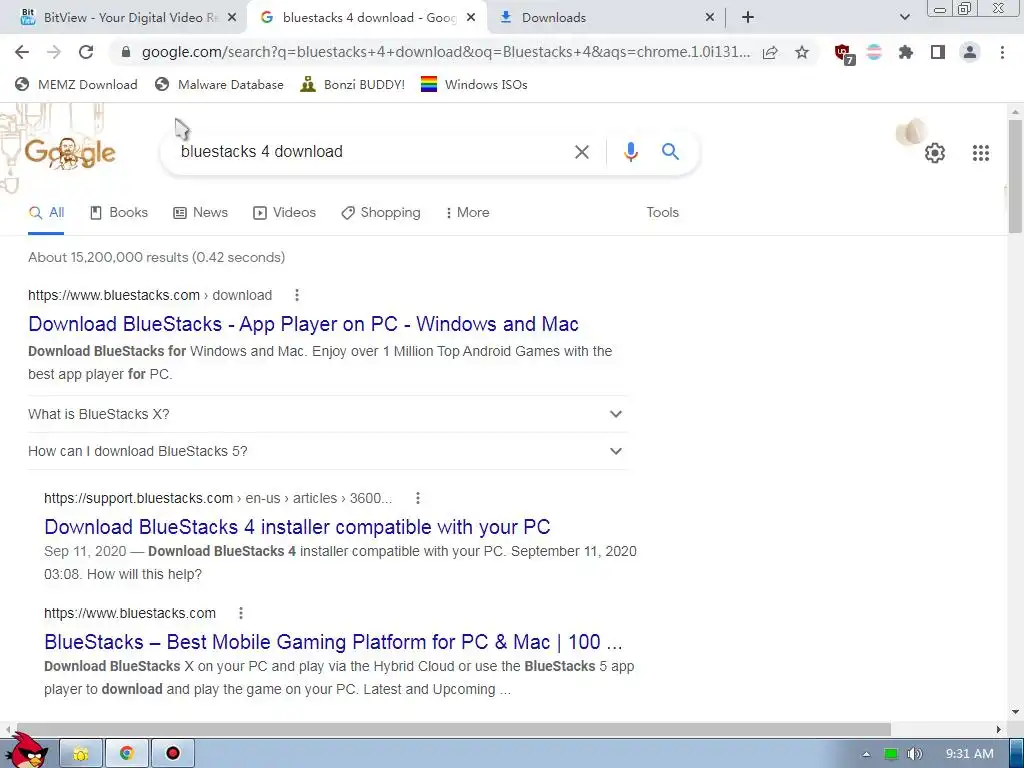Click the green tray icon
The height and width of the screenshot is (768, 1024).
pos(891,754)
